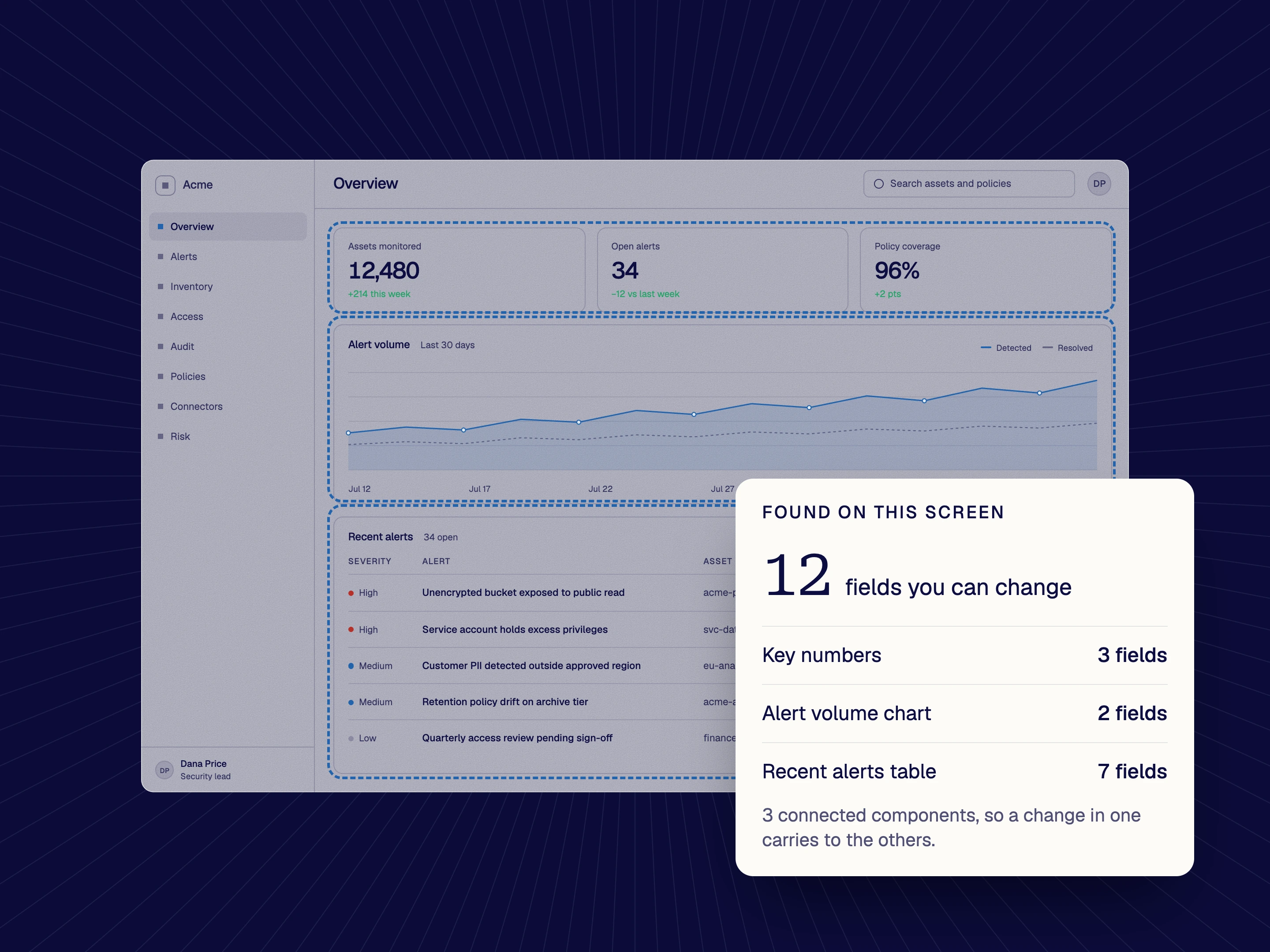Click the Access bullet icon in the sidebar

tap(160, 316)
